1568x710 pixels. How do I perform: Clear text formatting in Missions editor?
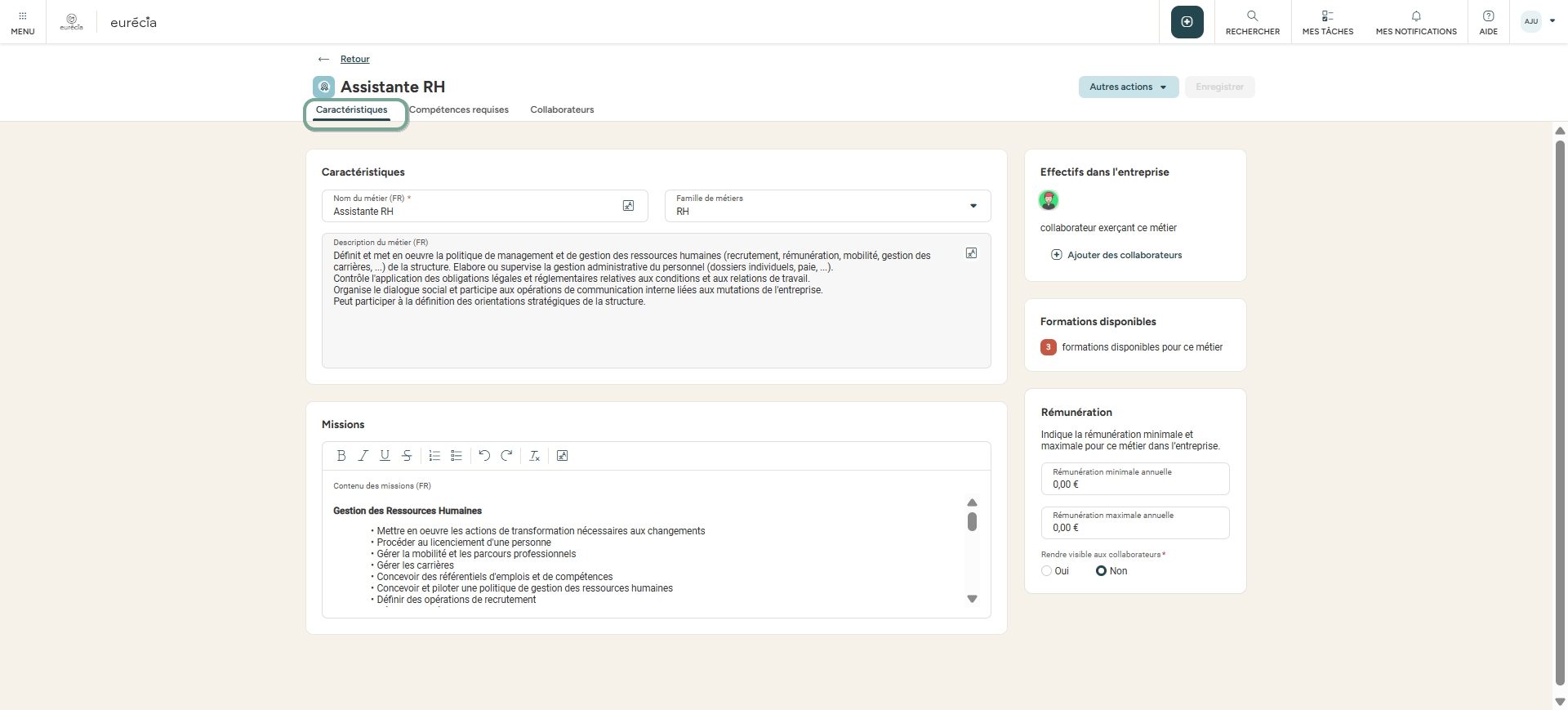point(534,456)
